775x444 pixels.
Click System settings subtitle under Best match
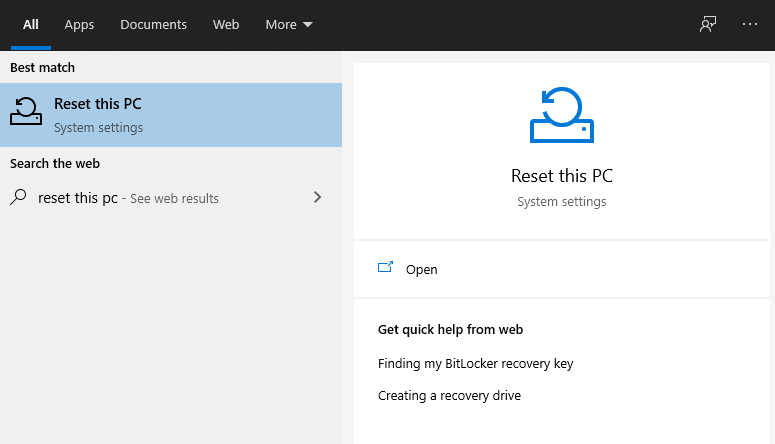(x=98, y=128)
